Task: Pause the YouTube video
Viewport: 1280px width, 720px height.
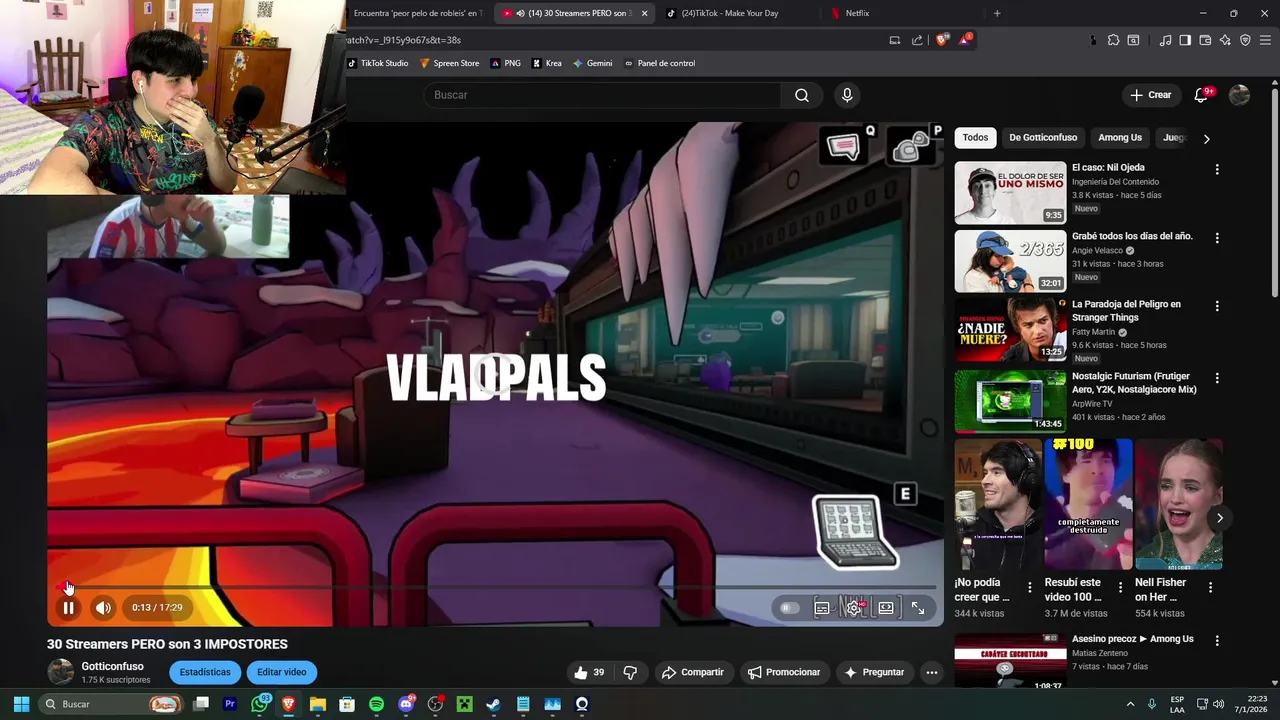Action: click(68, 608)
